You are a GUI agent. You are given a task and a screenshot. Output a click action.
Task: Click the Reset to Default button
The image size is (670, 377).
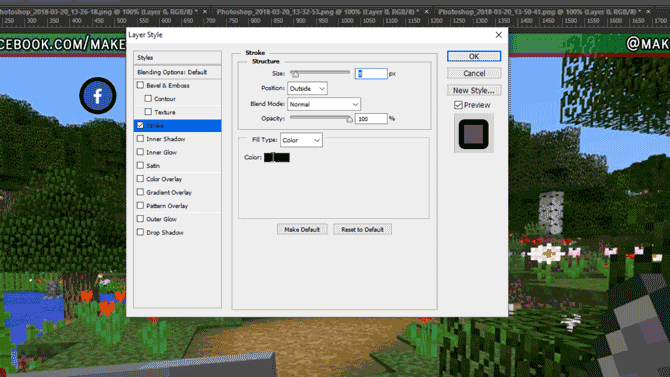click(x=362, y=230)
